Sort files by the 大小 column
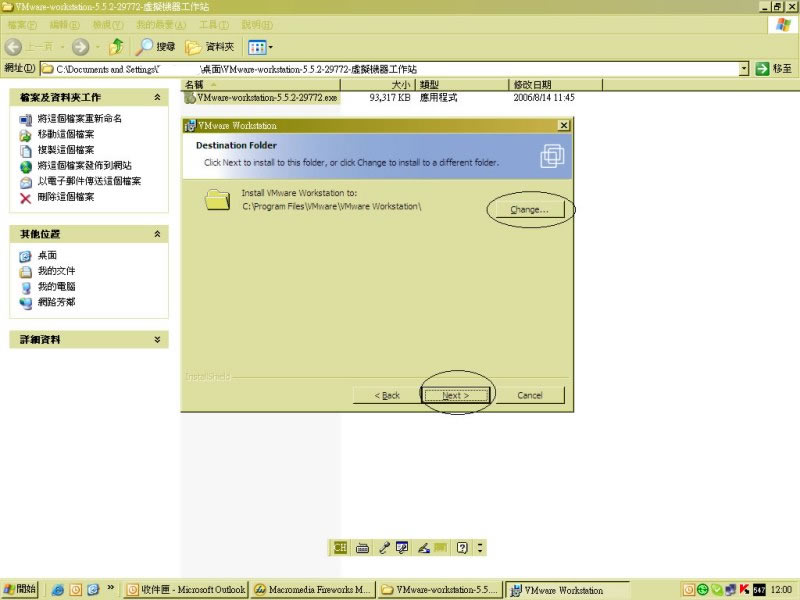This screenshot has width=800, height=600. [378, 85]
